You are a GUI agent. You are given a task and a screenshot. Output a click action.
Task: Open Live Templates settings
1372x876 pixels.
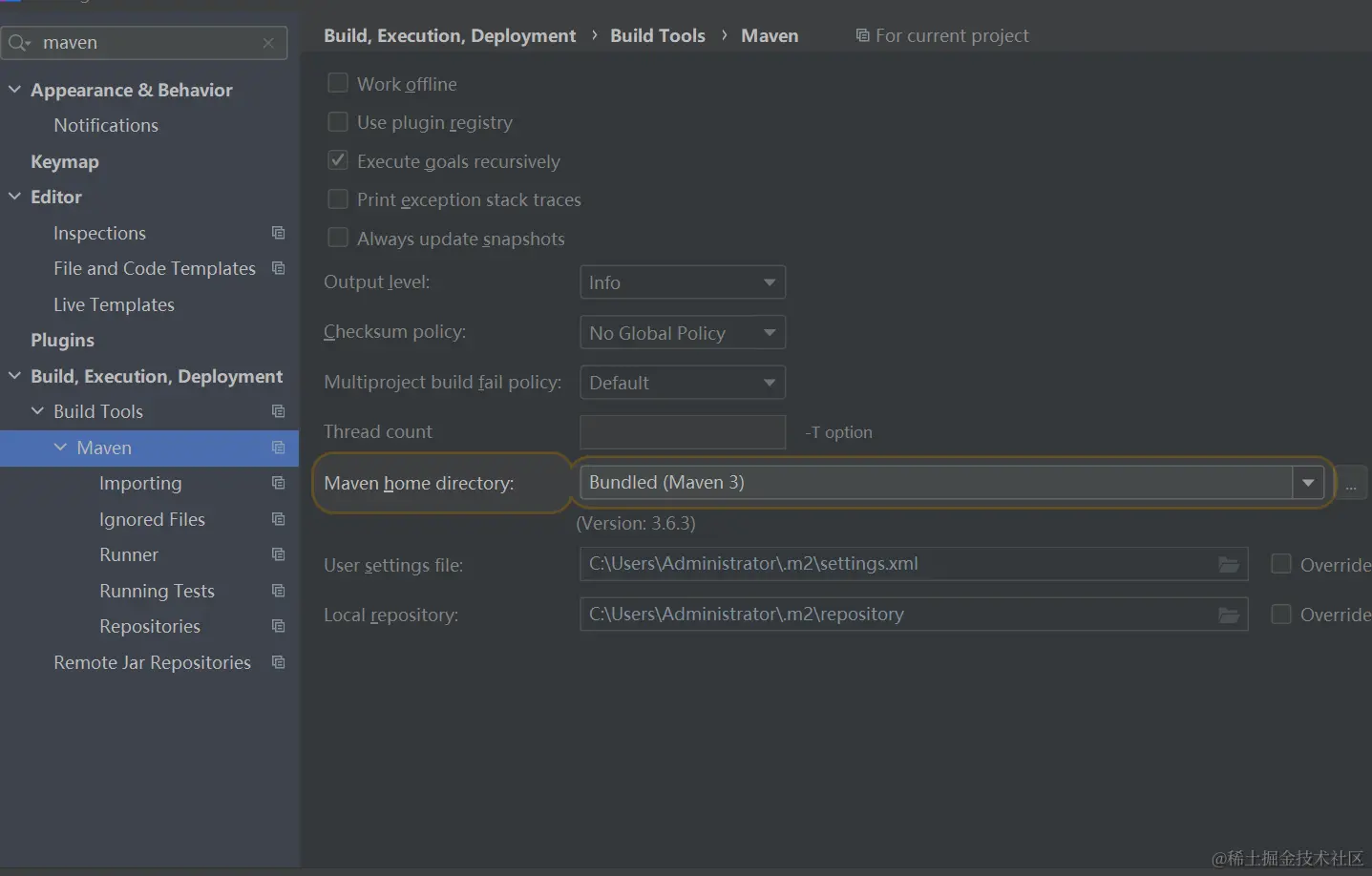click(x=114, y=304)
